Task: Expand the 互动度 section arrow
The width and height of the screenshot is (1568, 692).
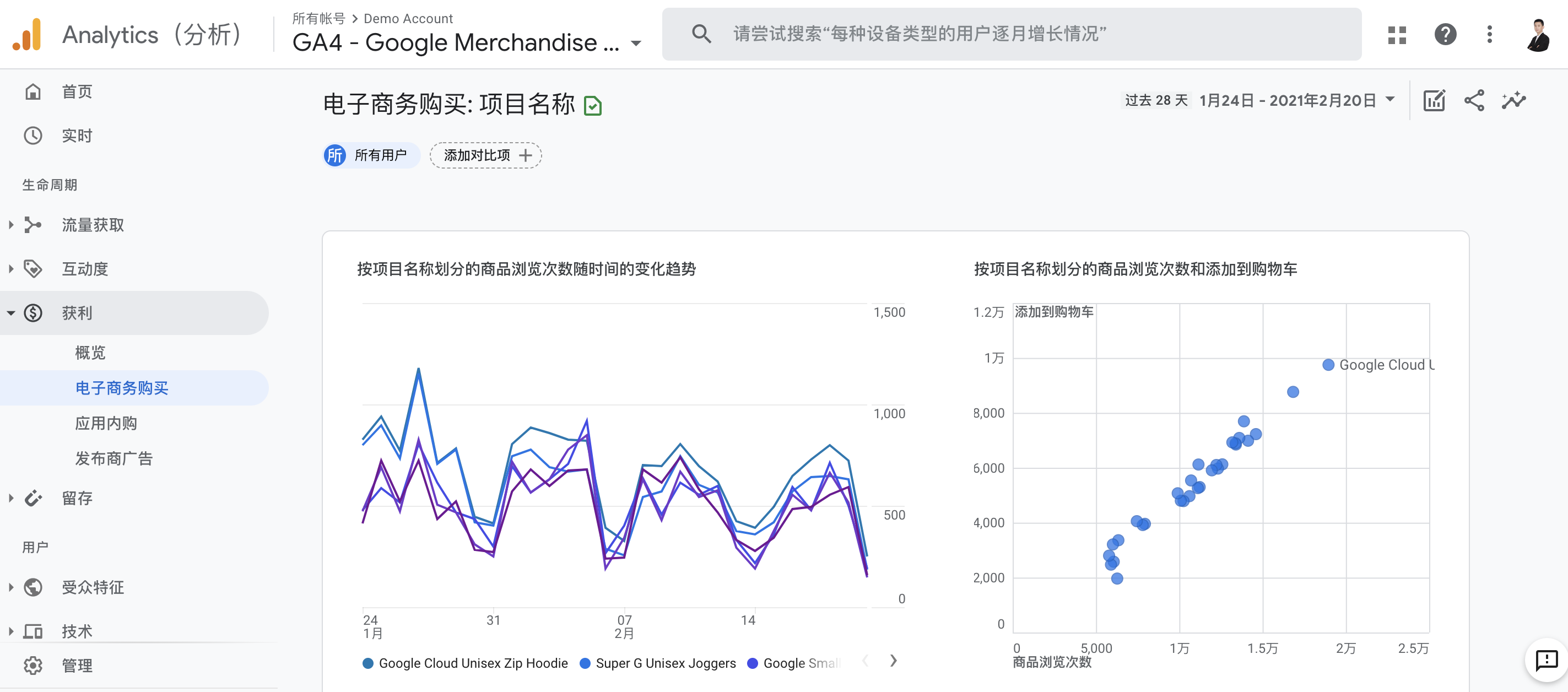Action: 11,268
